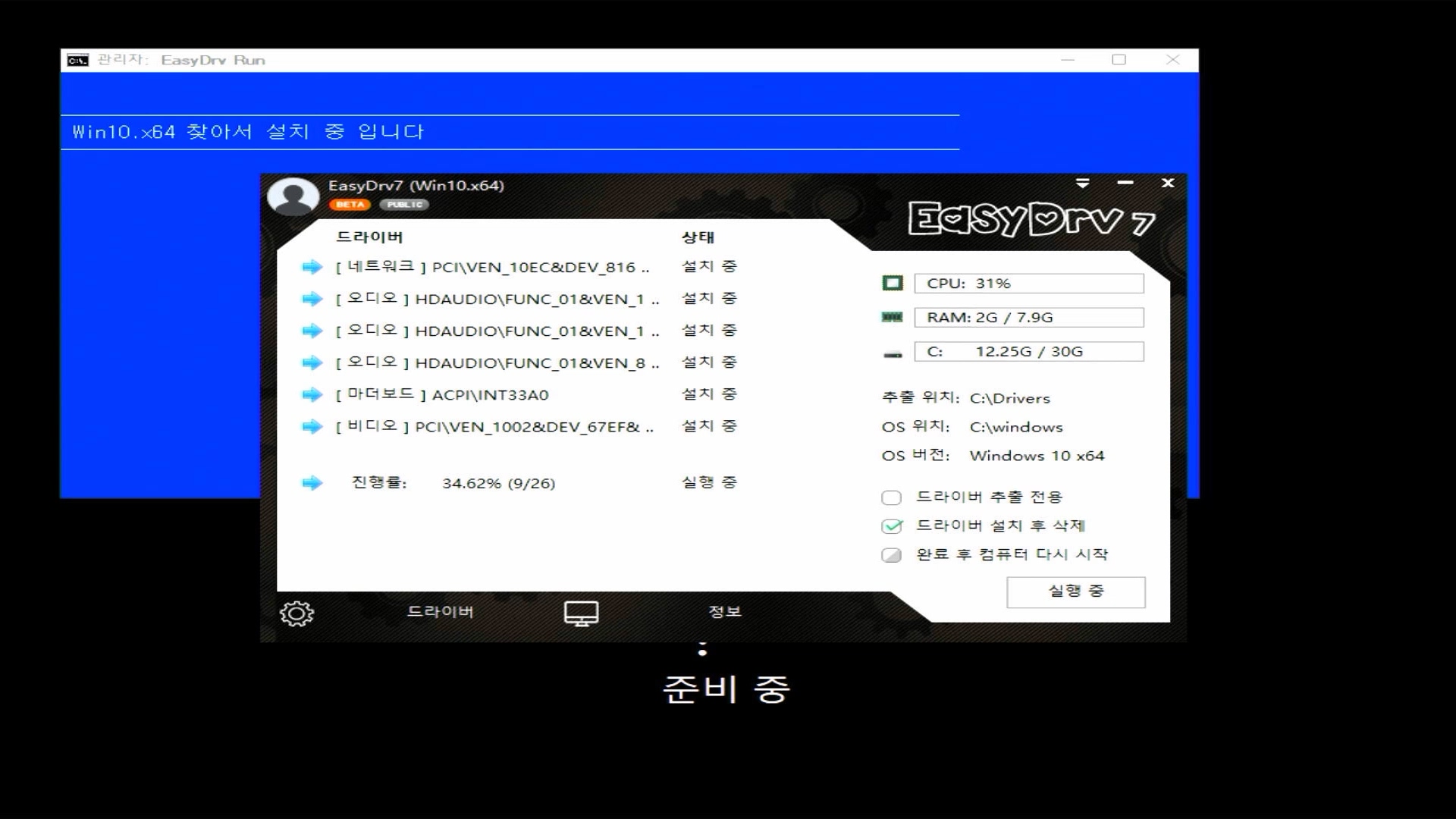Select the 마더보드 ACPI\INT33A0 row
The image size is (1456, 819).
(442, 394)
